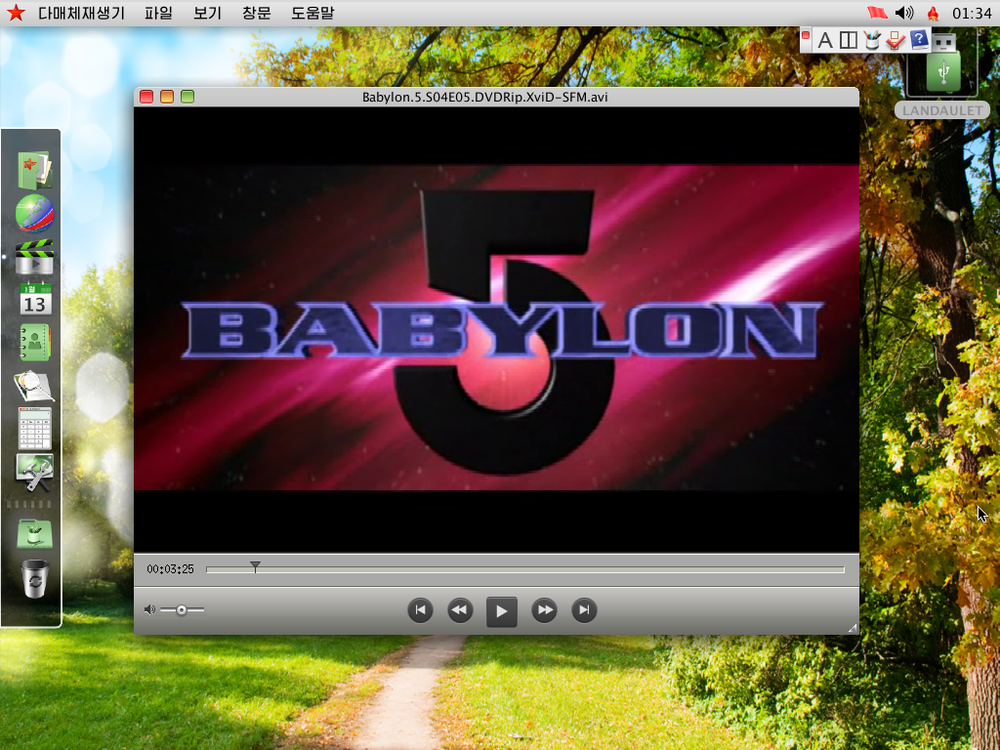Viewport: 1000px width, 750px height.
Task: Click the red square handle of input toolbar
Action: tap(805, 35)
